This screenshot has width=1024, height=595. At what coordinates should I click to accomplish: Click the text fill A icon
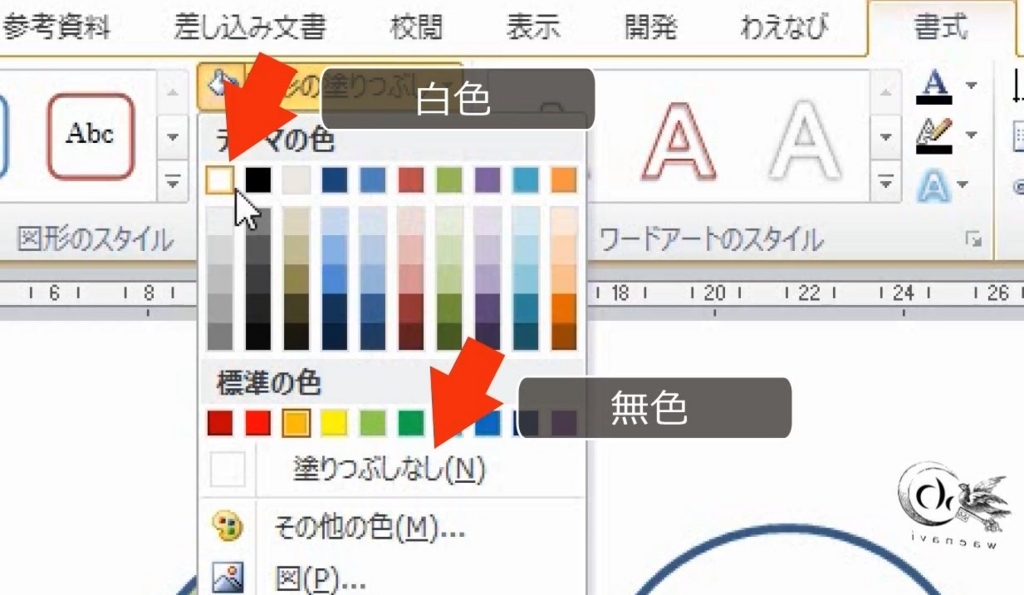point(934,86)
